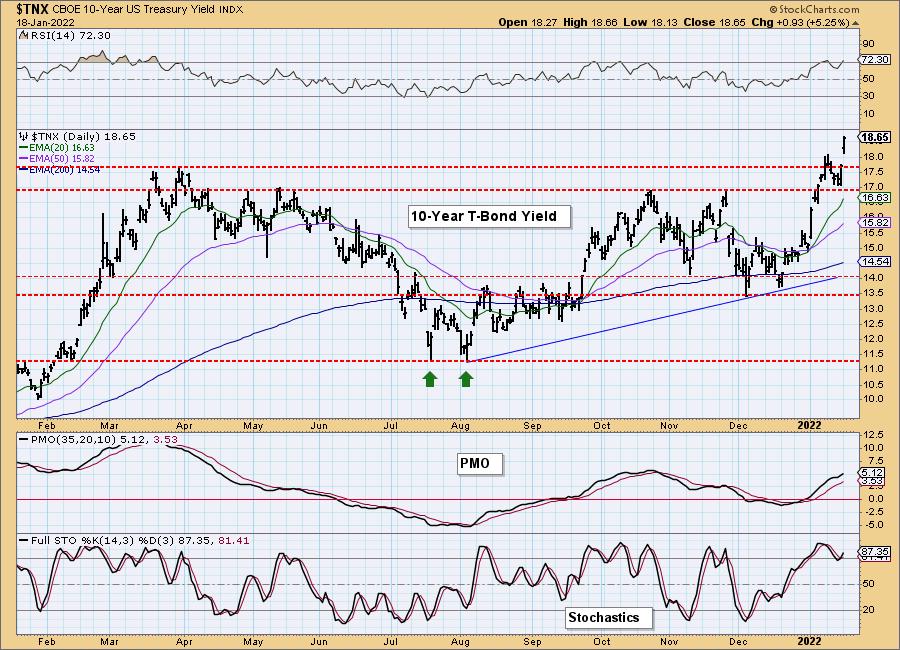Click the 16.63 EMA tag on right axis
Viewport: 900px width, 650px height.
(x=875, y=198)
